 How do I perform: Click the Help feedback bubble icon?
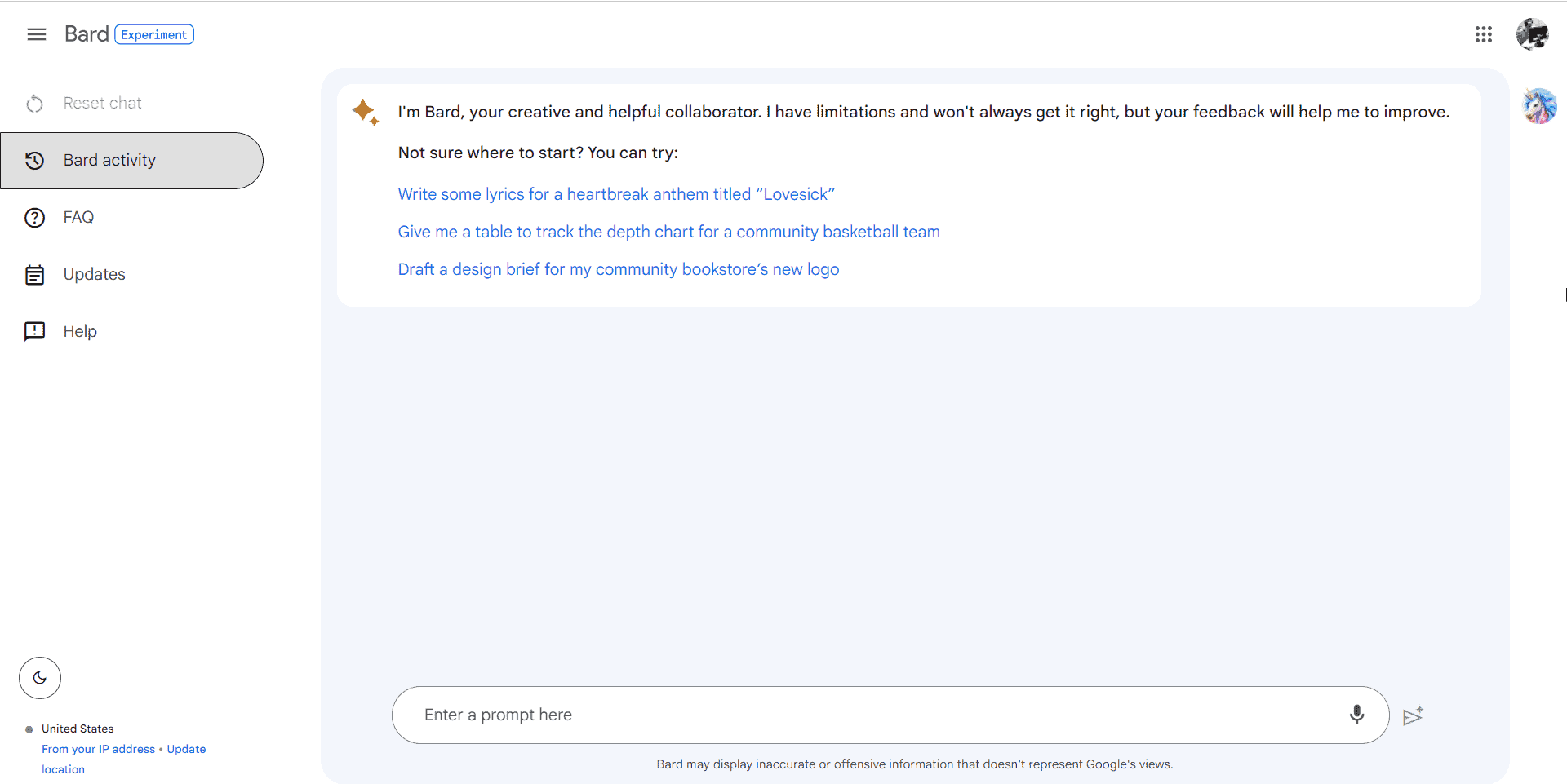(x=34, y=332)
